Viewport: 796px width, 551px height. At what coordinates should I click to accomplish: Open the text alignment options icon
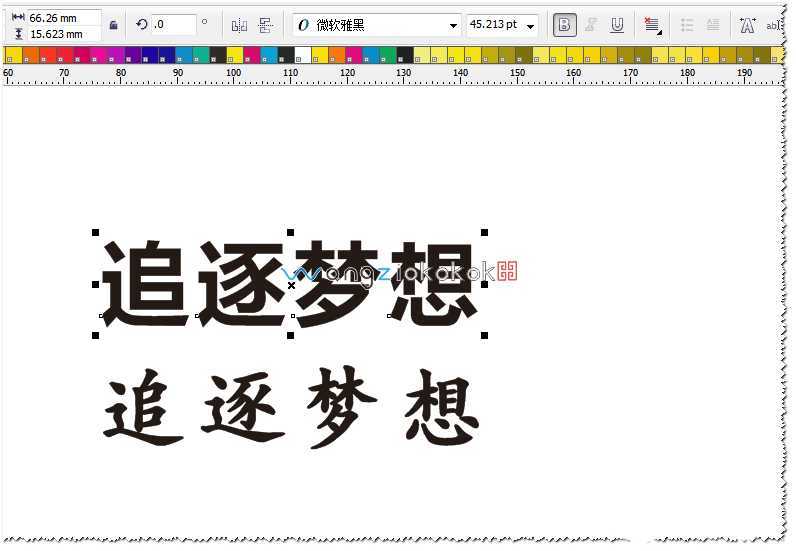point(652,25)
